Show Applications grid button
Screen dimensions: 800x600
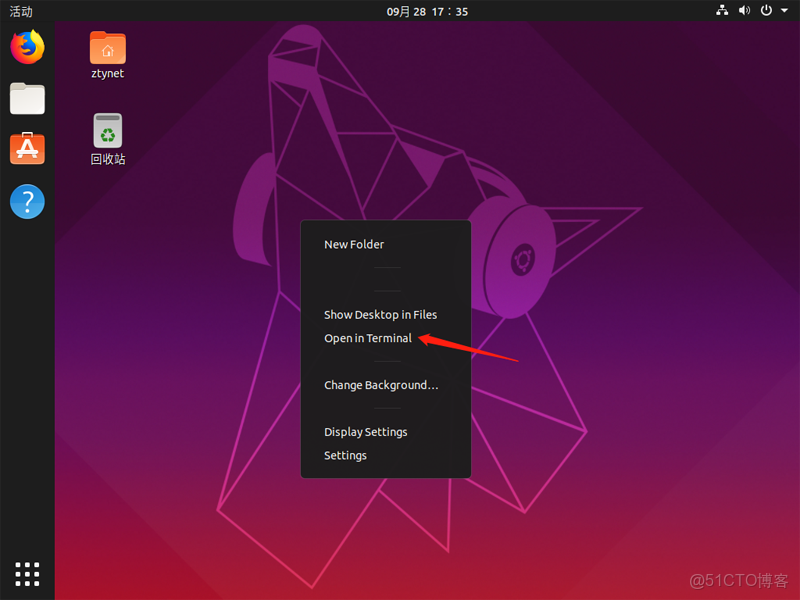pos(28,574)
